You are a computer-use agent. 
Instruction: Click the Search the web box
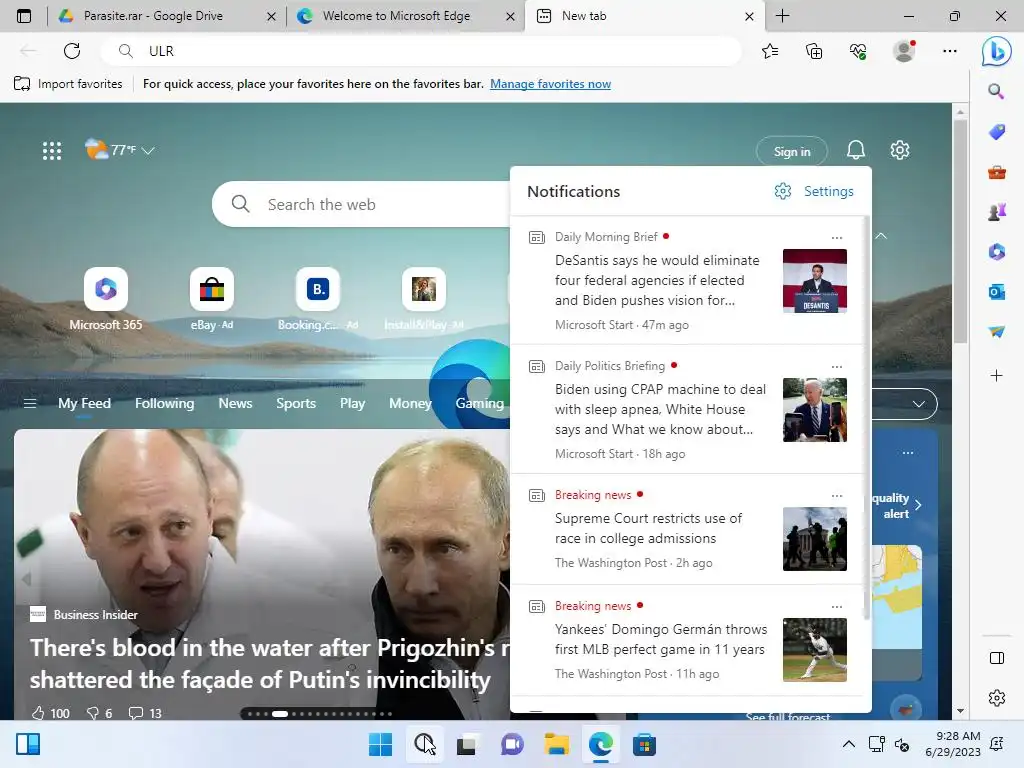[x=361, y=204]
